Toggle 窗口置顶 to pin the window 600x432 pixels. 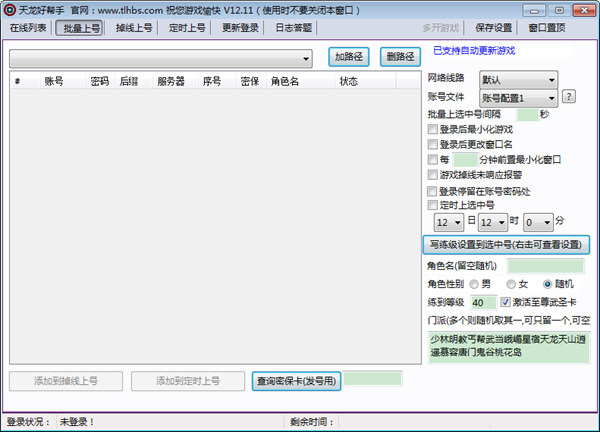point(546,28)
